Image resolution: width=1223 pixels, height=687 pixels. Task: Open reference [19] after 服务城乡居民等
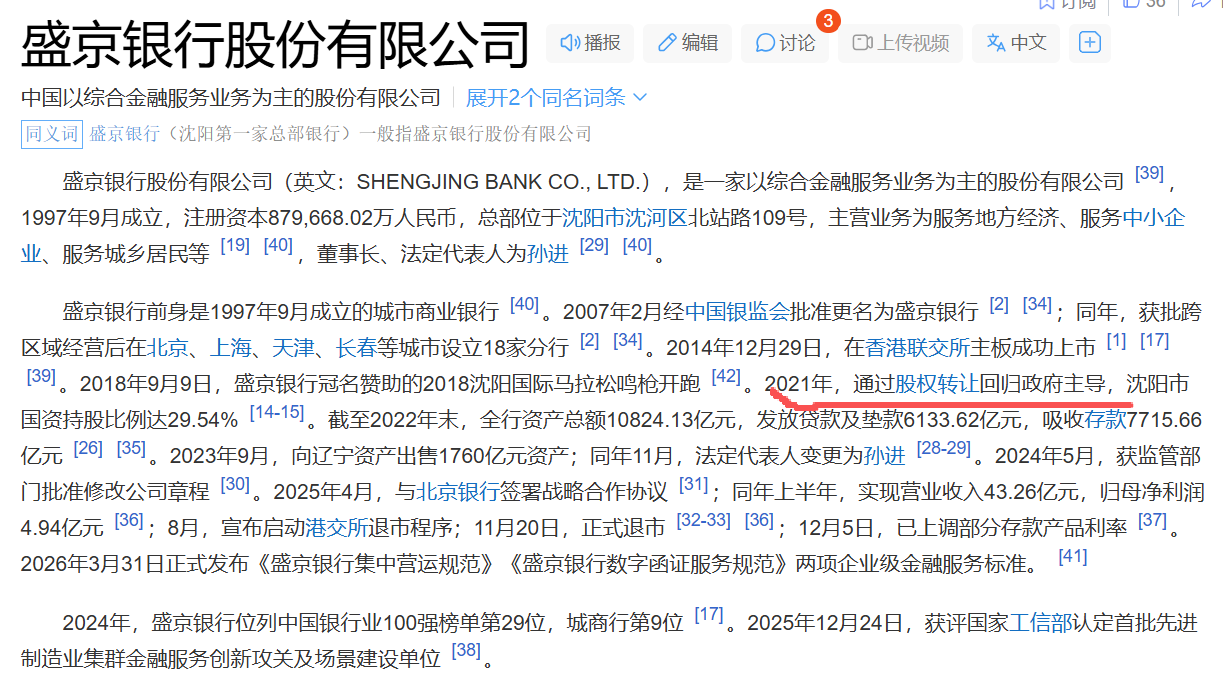coord(235,245)
